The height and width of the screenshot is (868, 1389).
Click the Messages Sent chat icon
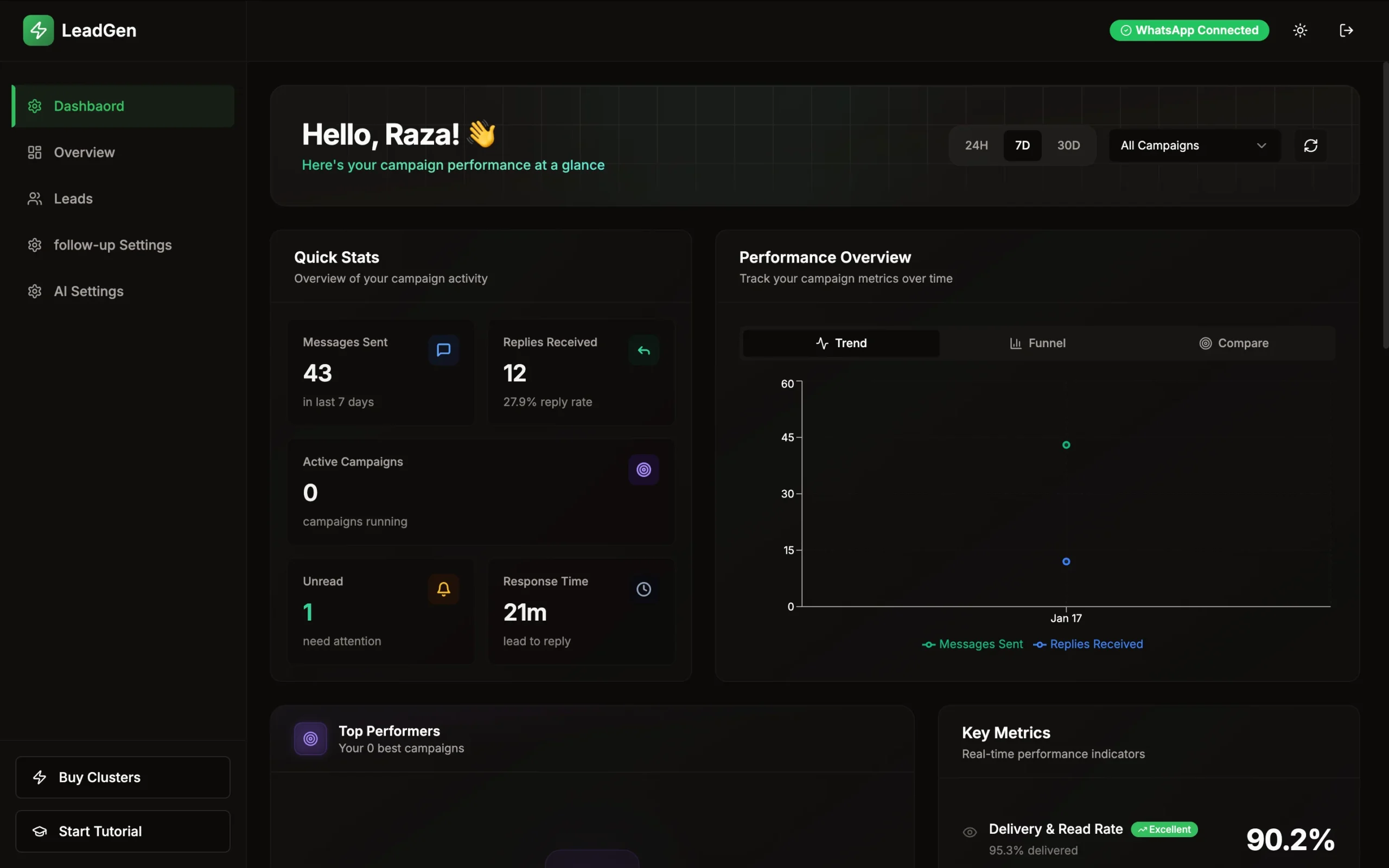coord(443,350)
